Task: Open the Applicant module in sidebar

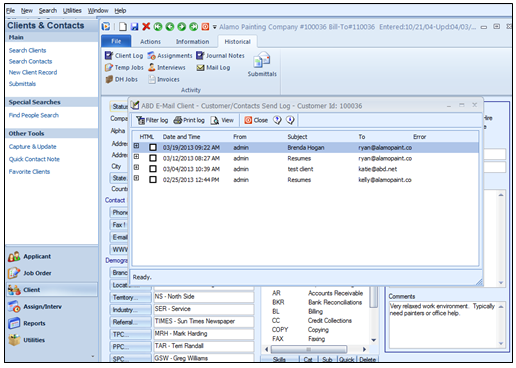Action: coord(52,257)
